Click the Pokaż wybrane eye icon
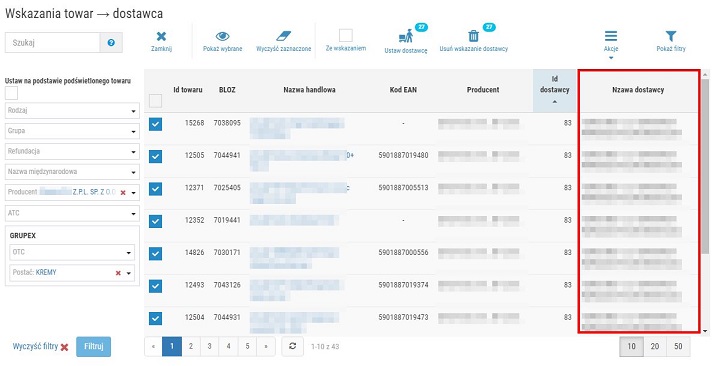The height and width of the screenshot is (366, 715). (x=223, y=36)
